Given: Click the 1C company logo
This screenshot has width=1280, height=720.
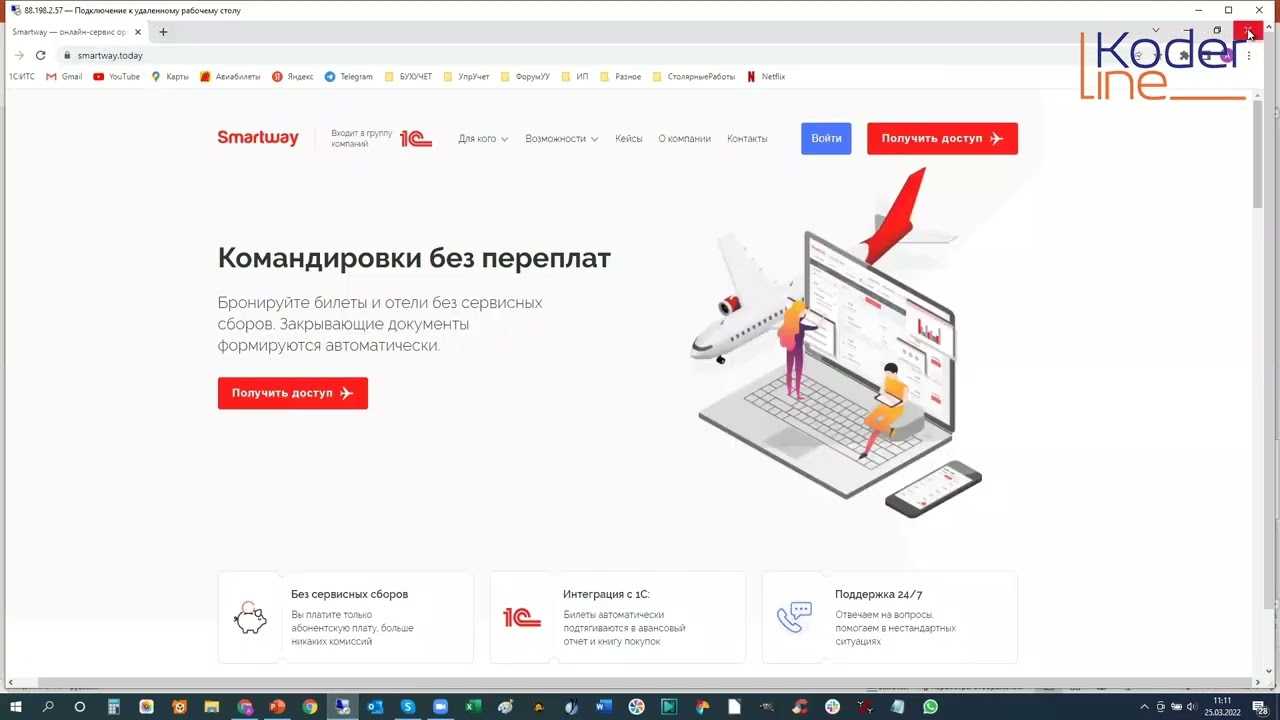Looking at the screenshot, I should [x=416, y=139].
